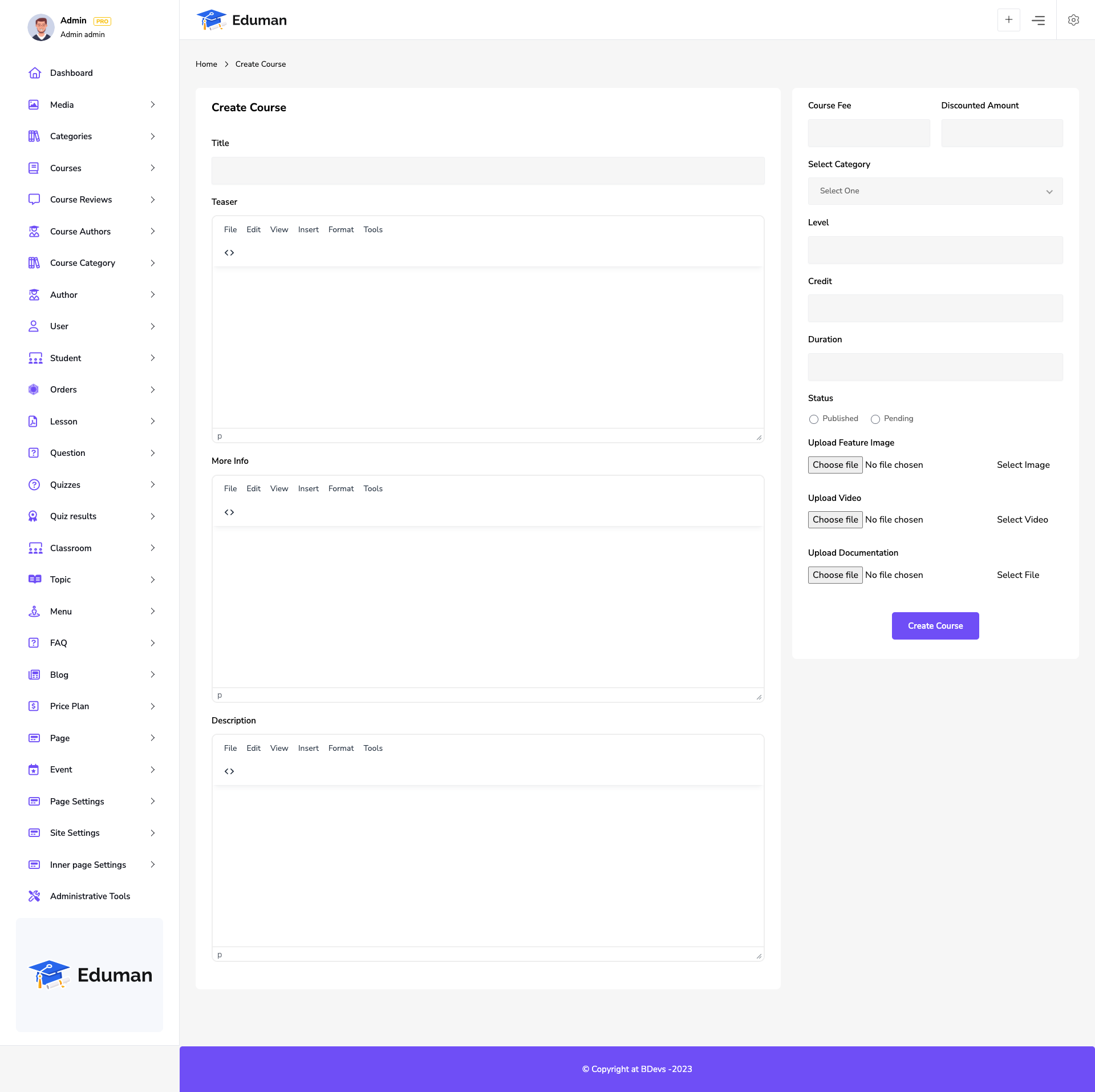Open the Format menu in the Description editor
The height and width of the screenshot is (1092, 1095).
[x=340, y=748]
